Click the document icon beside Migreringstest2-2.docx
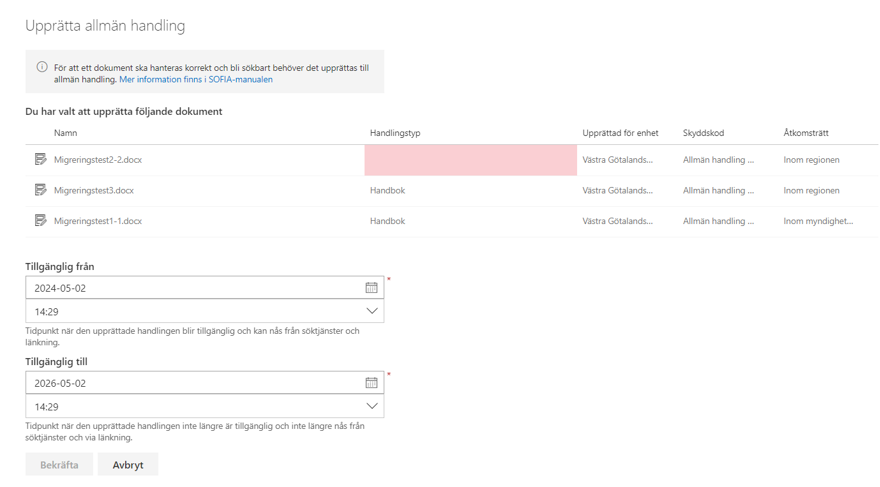 40,160
